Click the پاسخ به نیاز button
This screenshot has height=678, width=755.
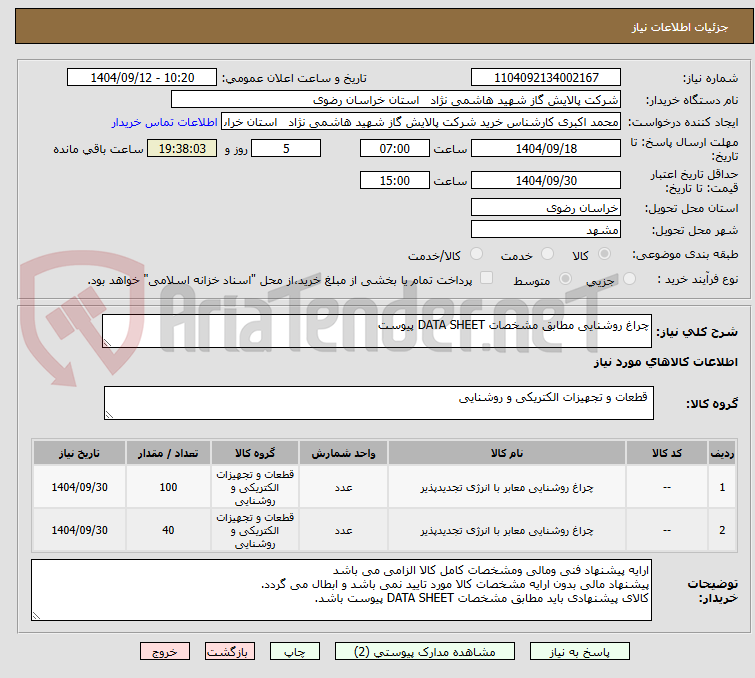(579, 652)
